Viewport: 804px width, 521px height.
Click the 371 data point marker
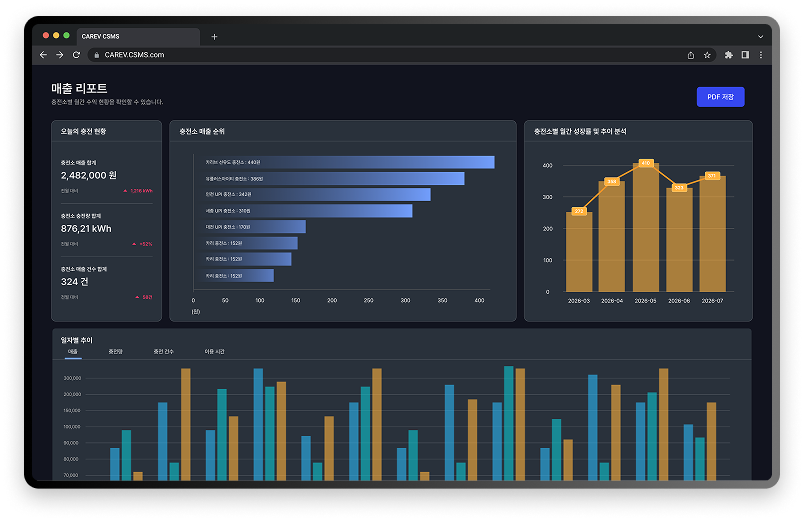point(712,176)
